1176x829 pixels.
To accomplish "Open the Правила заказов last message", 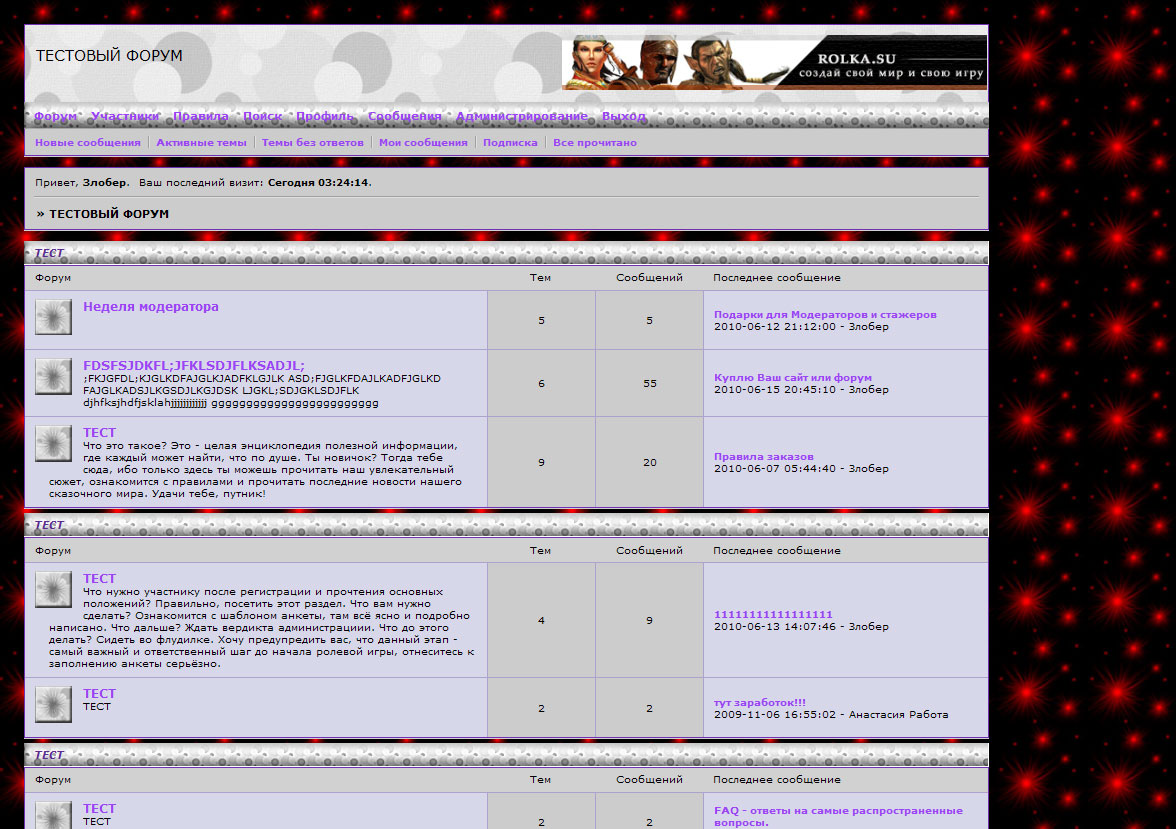I will 763,457.
